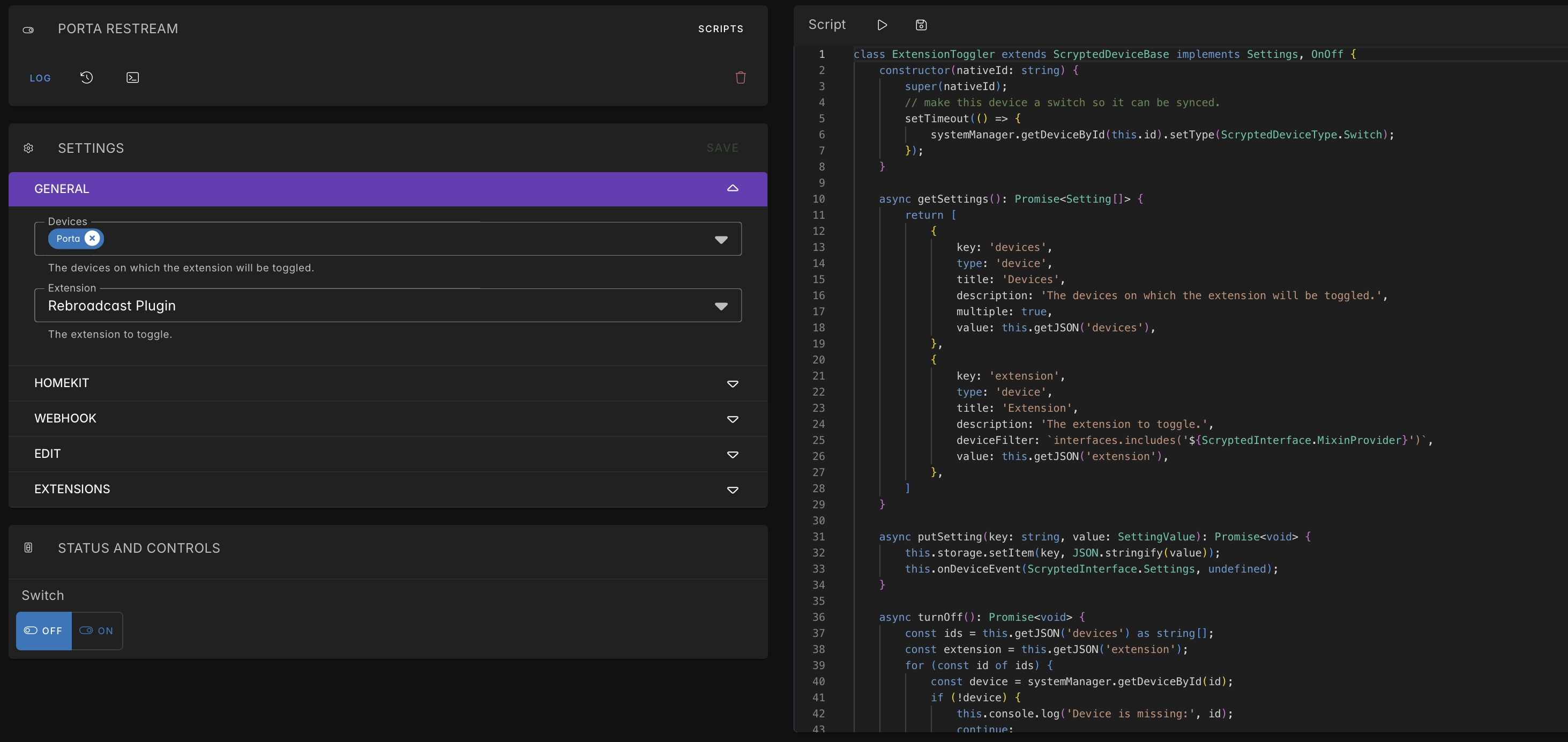Click the SCRIPTS link
This screenshot has width=1568, height=742.
[720, 28]
